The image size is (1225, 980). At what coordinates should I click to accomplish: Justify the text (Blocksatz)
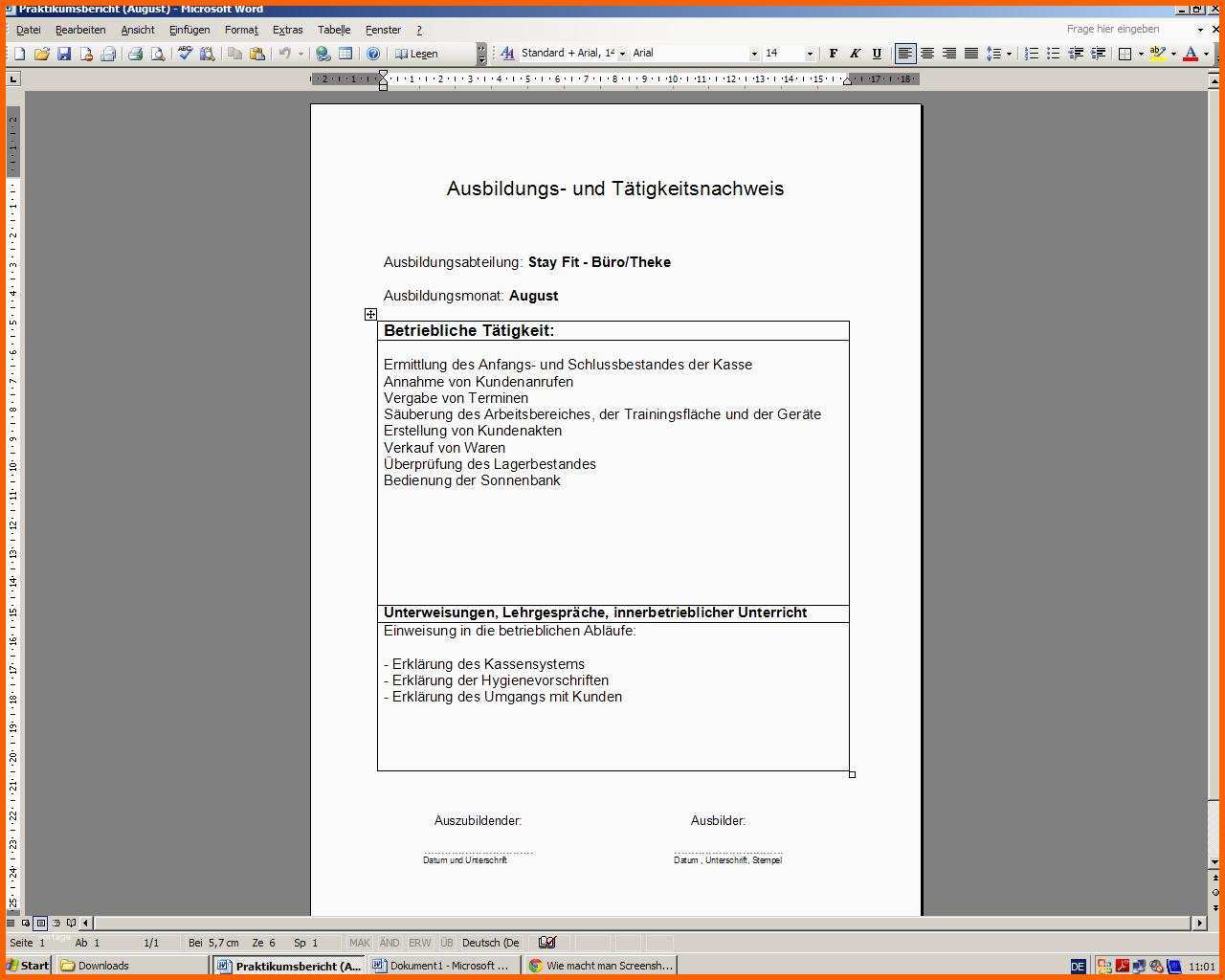(x=970, y=54)
